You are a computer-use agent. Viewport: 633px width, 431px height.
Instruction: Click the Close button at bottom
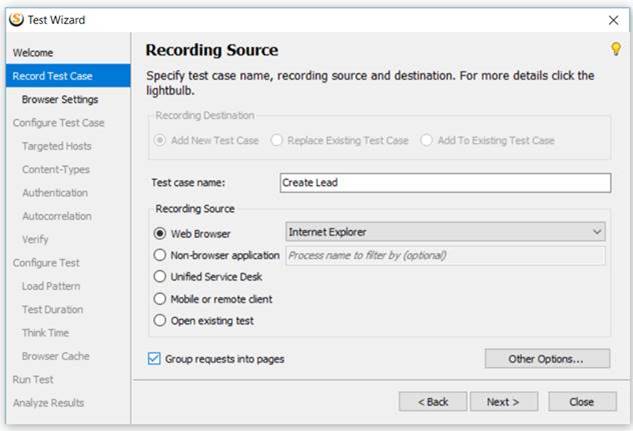coord(582,402)
